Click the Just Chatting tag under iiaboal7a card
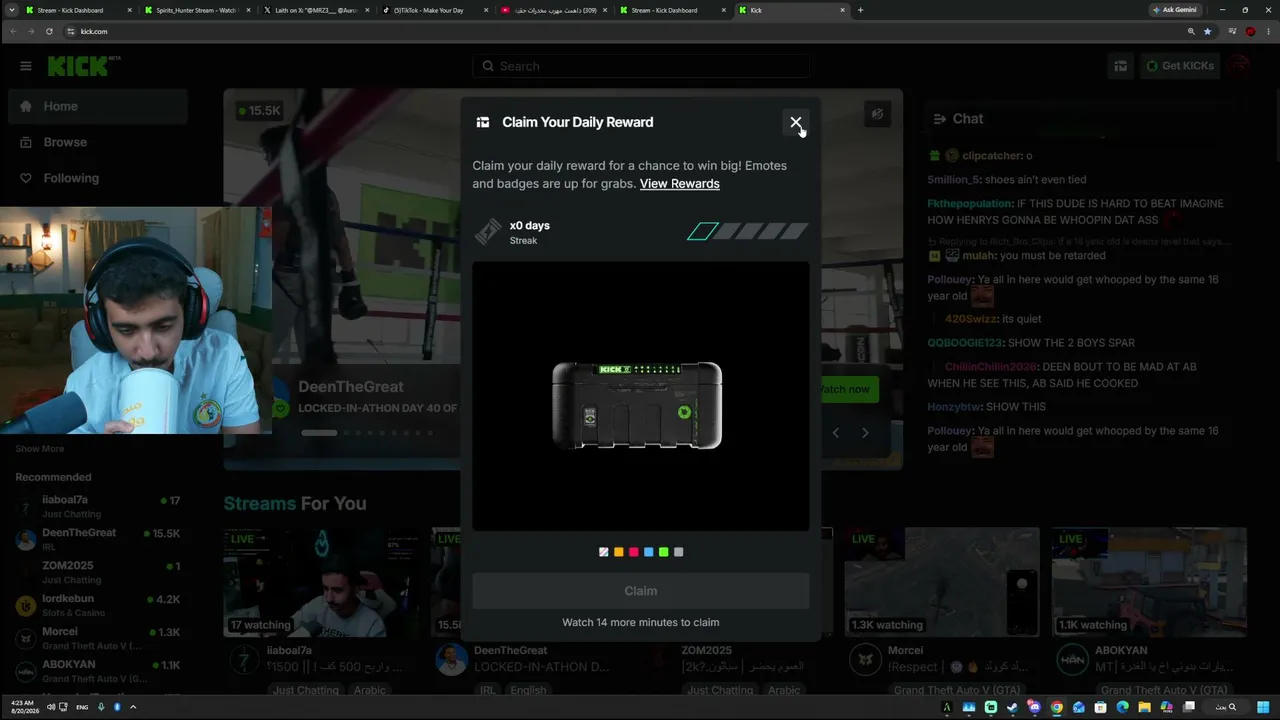The image size is (1280, 720). click(x=306, y=690)
